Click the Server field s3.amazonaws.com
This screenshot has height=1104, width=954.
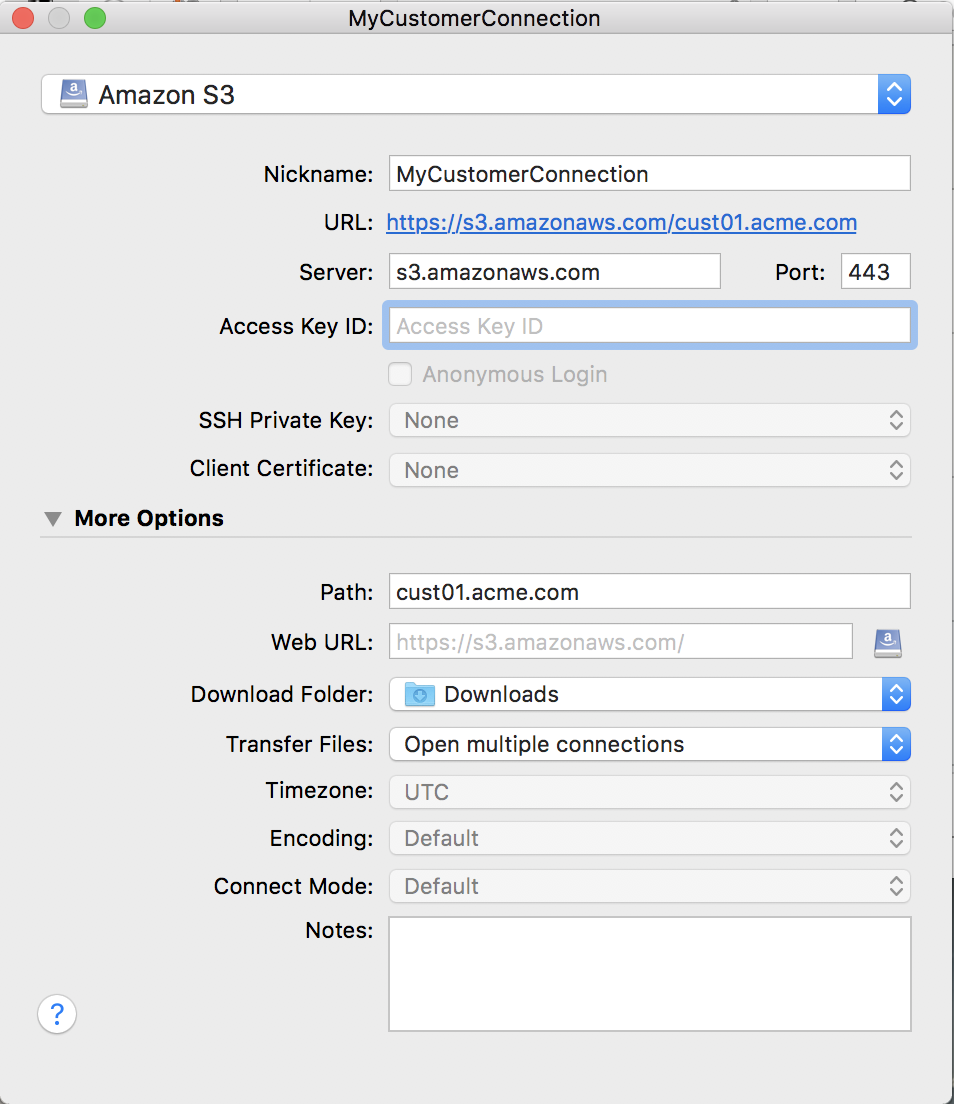[x=555, y=271]
